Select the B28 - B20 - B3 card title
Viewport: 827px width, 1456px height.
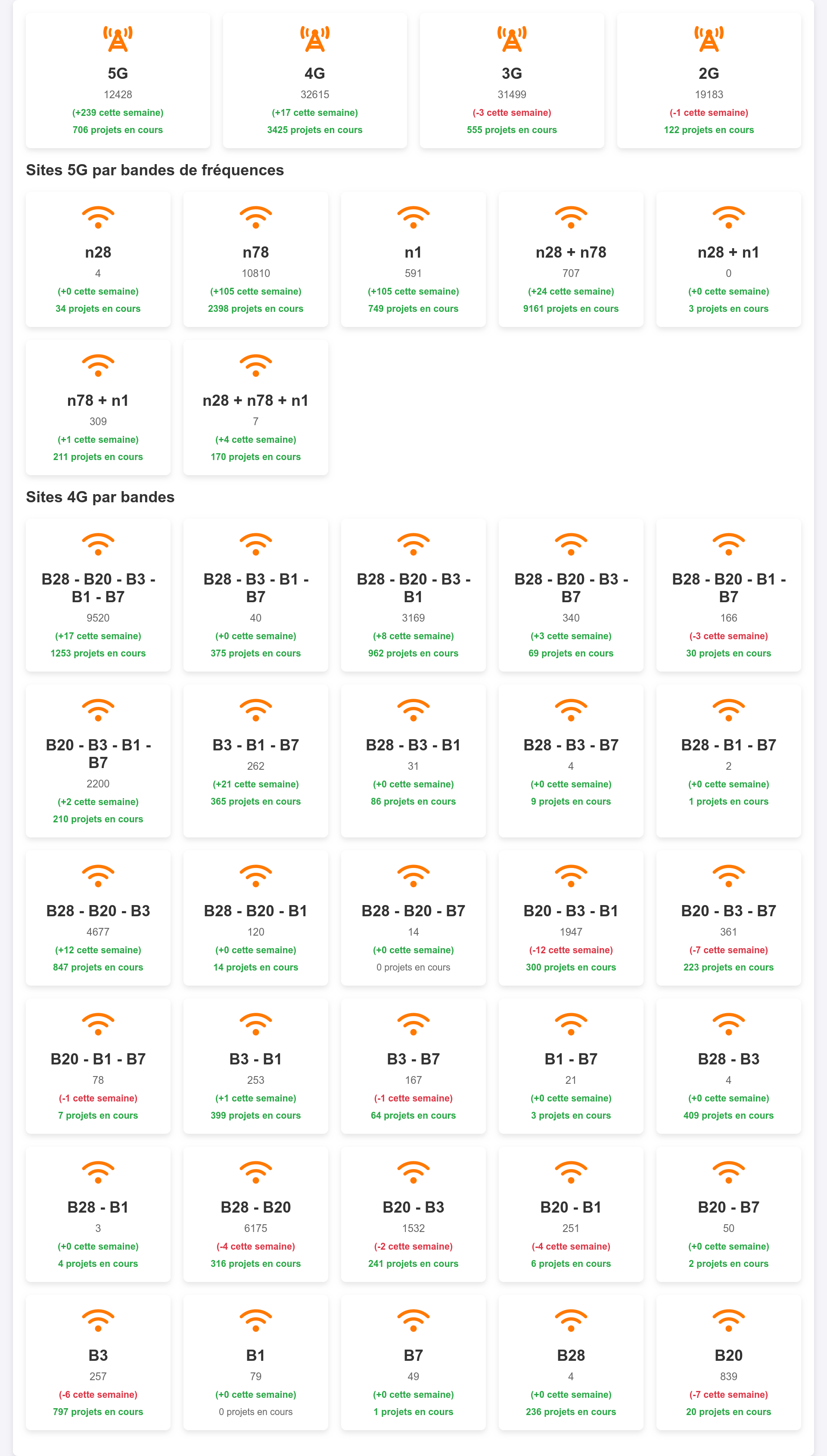click(98, 911)
